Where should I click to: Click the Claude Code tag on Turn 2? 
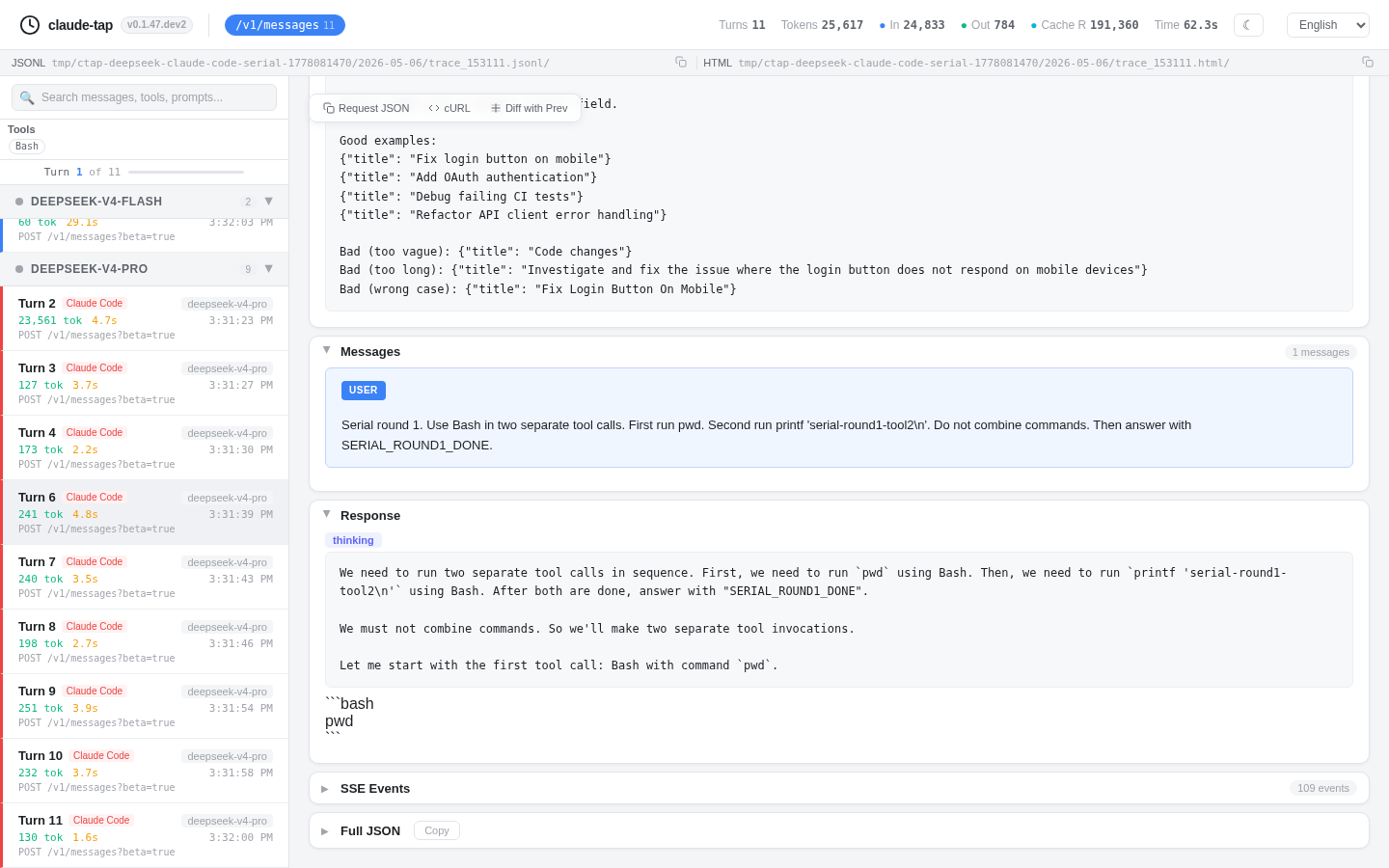pyautogui.click(x=95, y=303)
